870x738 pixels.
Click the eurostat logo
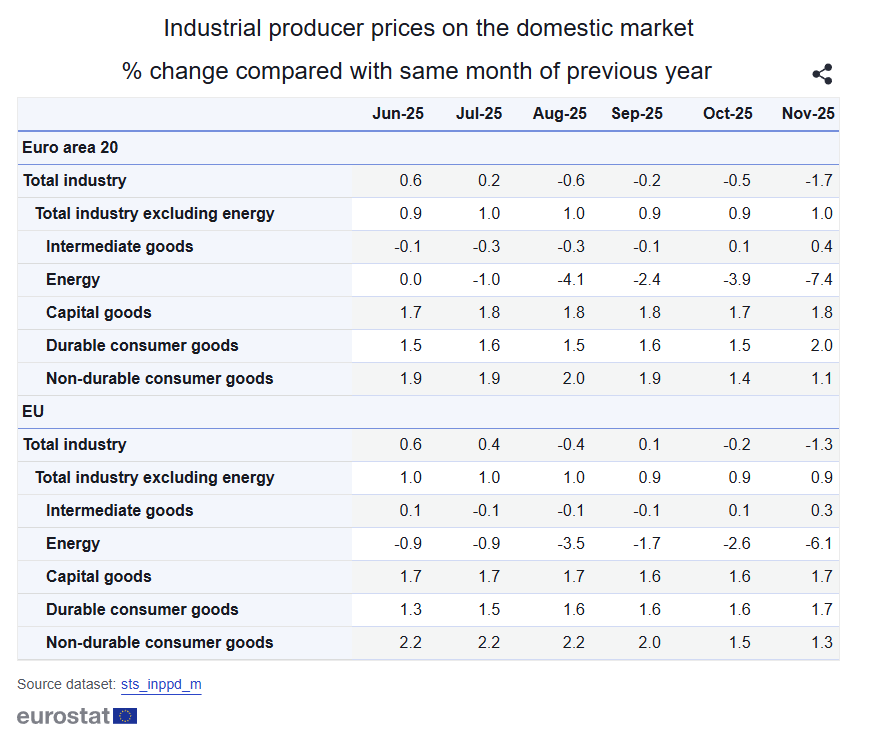(x=77, y=716)
